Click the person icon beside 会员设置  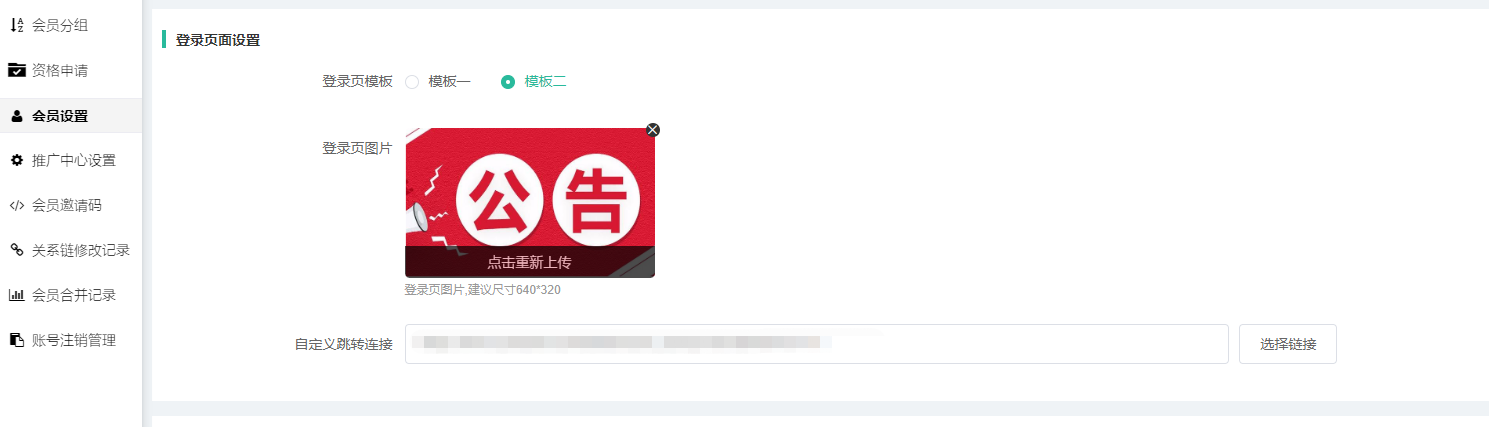(x=16, y=116)
